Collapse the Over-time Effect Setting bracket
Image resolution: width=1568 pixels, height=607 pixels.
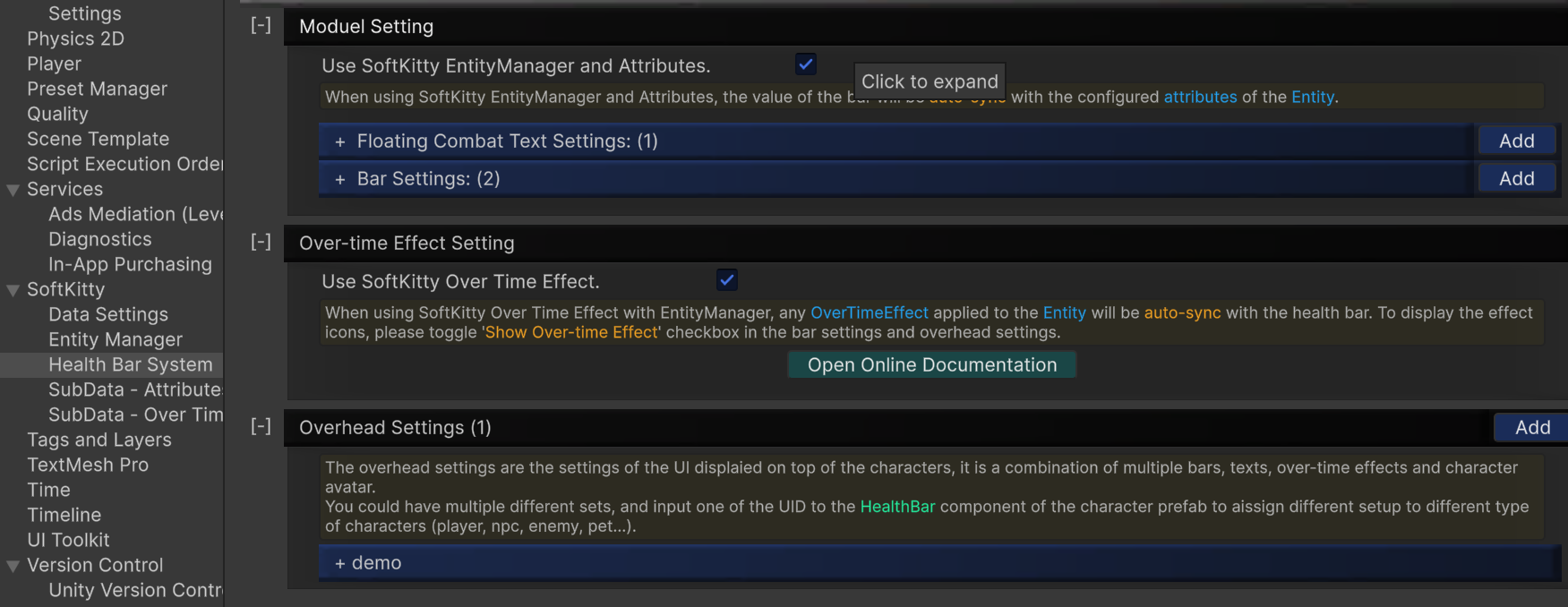coord(261,242)
